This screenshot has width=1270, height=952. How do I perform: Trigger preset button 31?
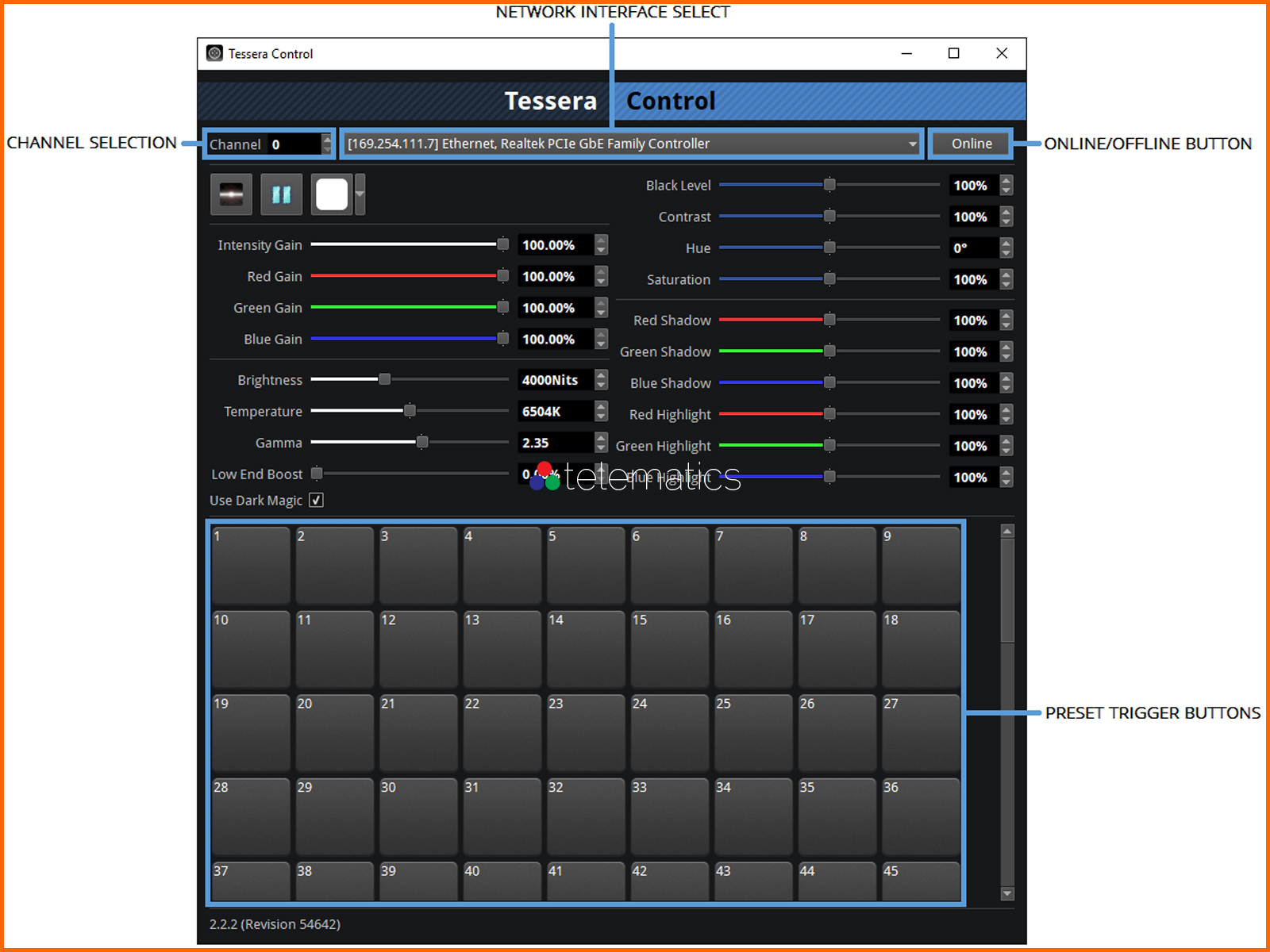pos(502,816)
